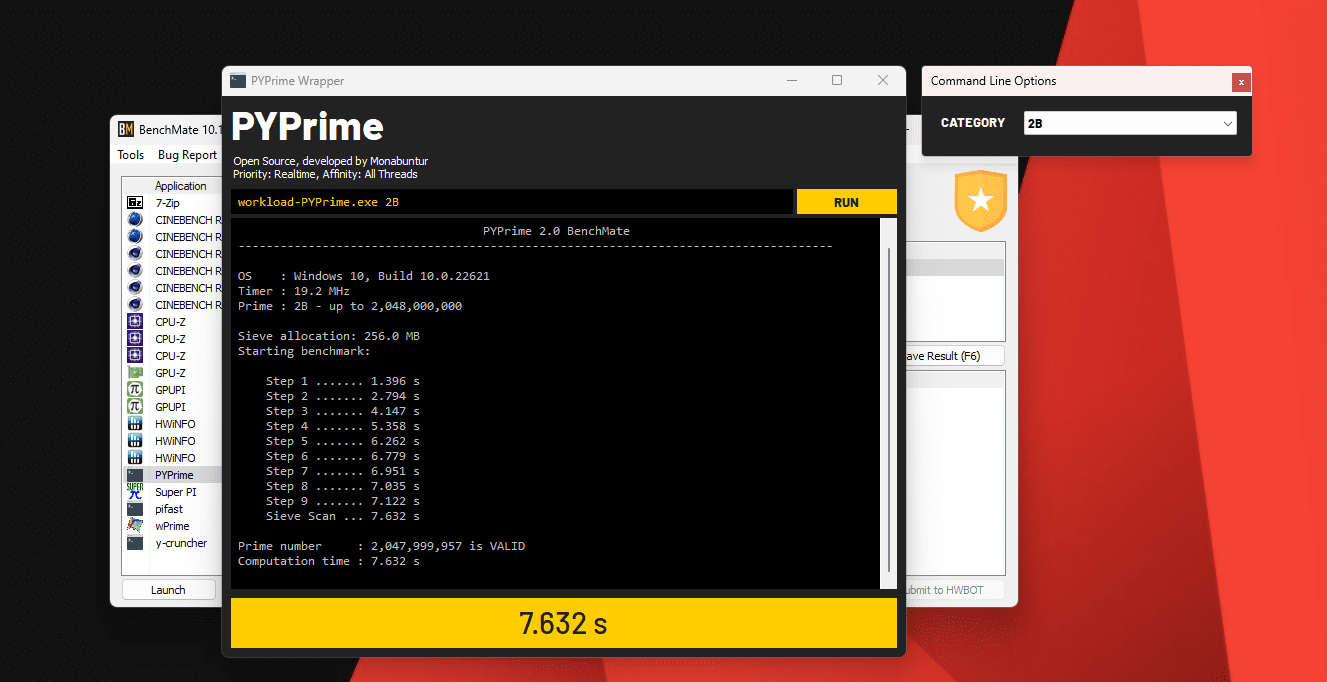Click the "Priority: Realtime, Affinity: All Threads" line
Screen dimensions: 1327x682
(325, 174)
